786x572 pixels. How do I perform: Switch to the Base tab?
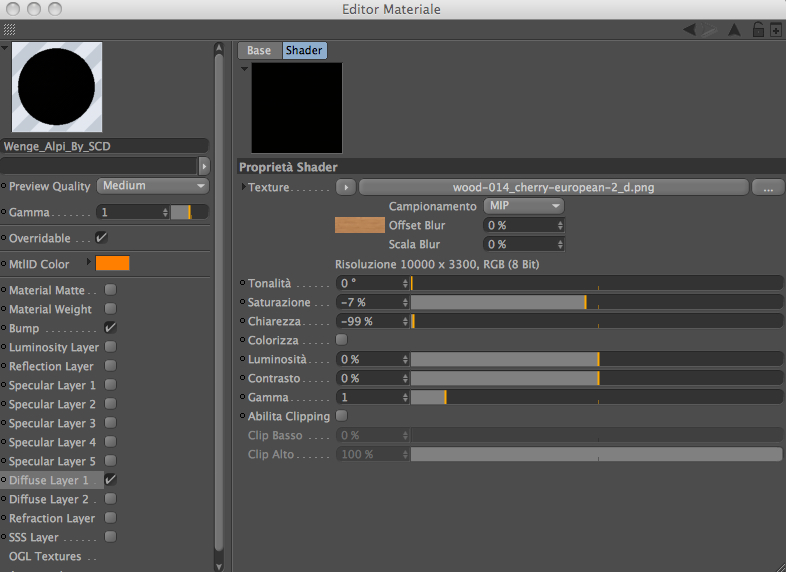coord(259,51)
